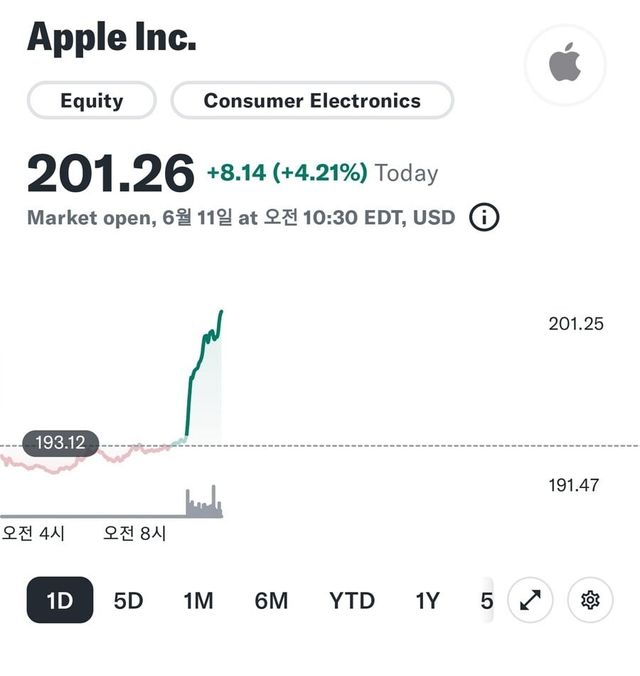
Task: Click the 193.12 previous close marker
Action: tap(60, 442)
